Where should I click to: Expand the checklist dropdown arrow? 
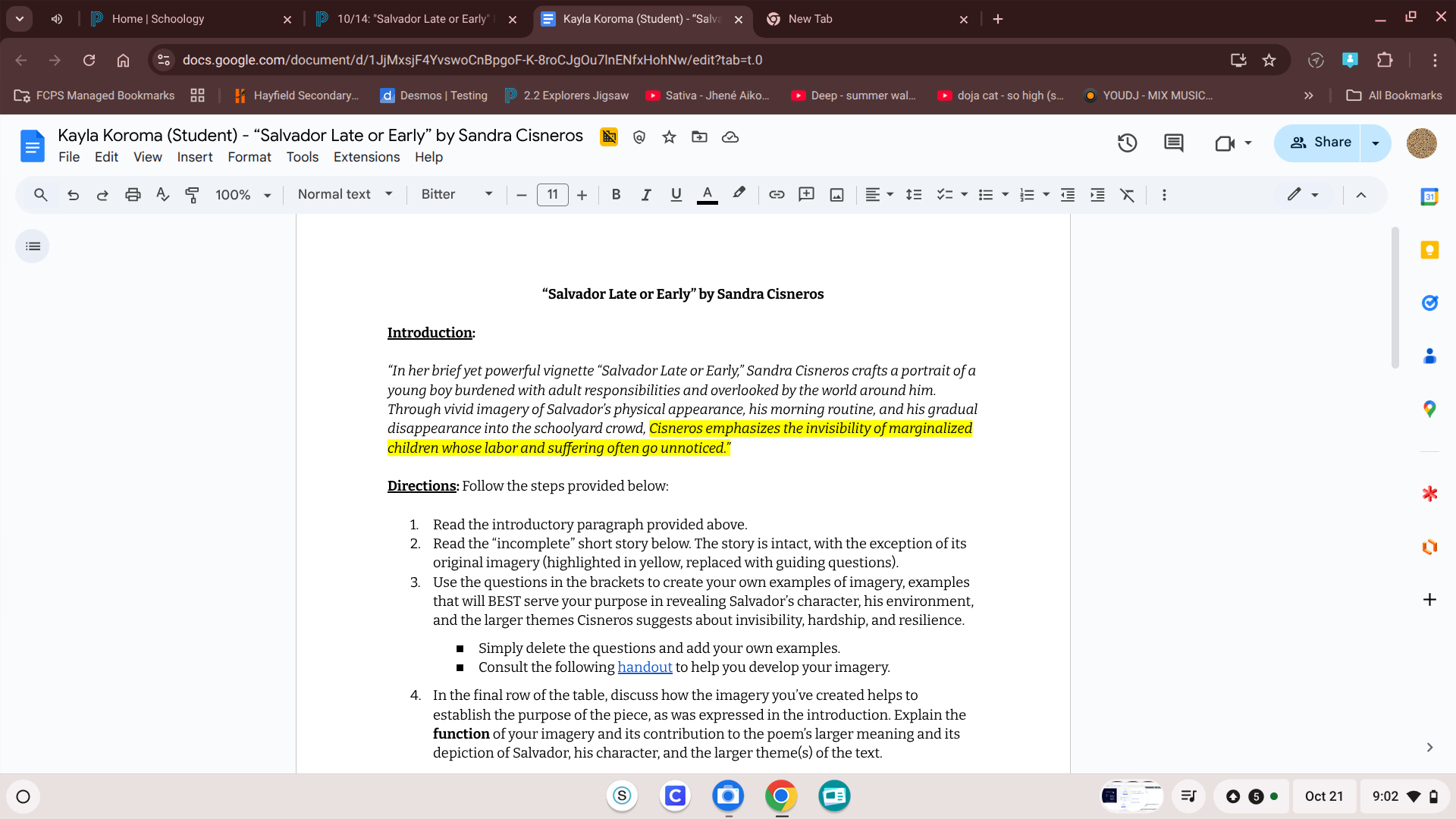click(x=965, y=195)
